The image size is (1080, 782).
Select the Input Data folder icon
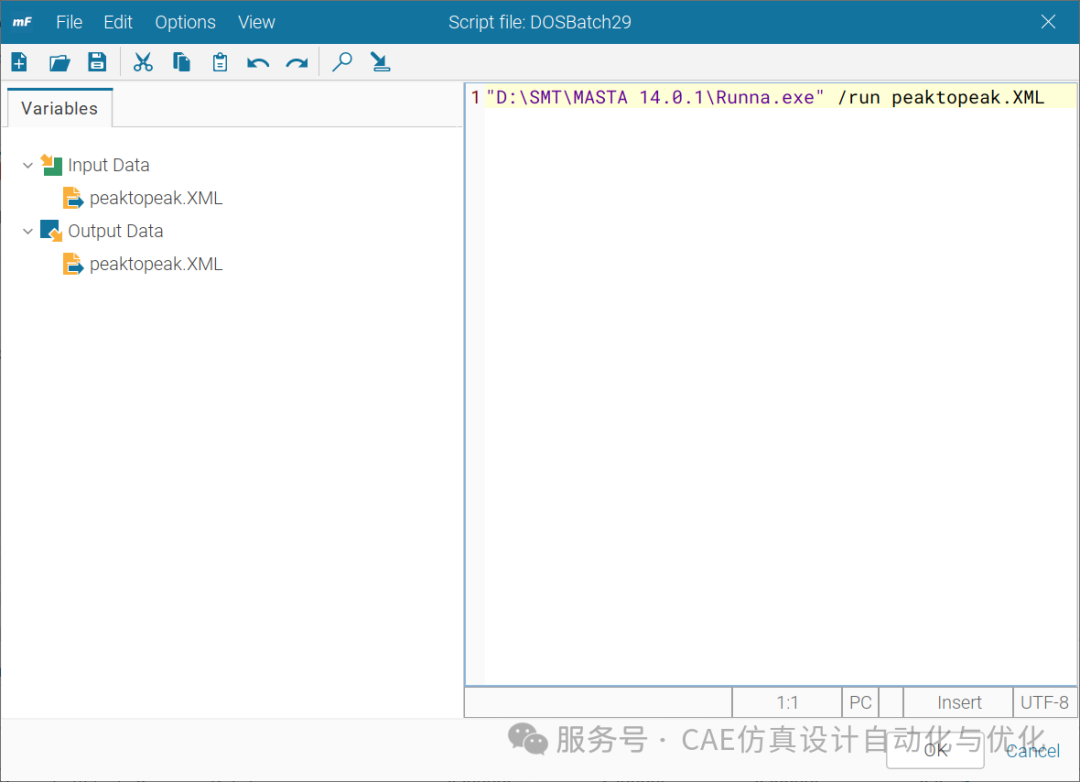pyautogui.click(x=51, y=165)
